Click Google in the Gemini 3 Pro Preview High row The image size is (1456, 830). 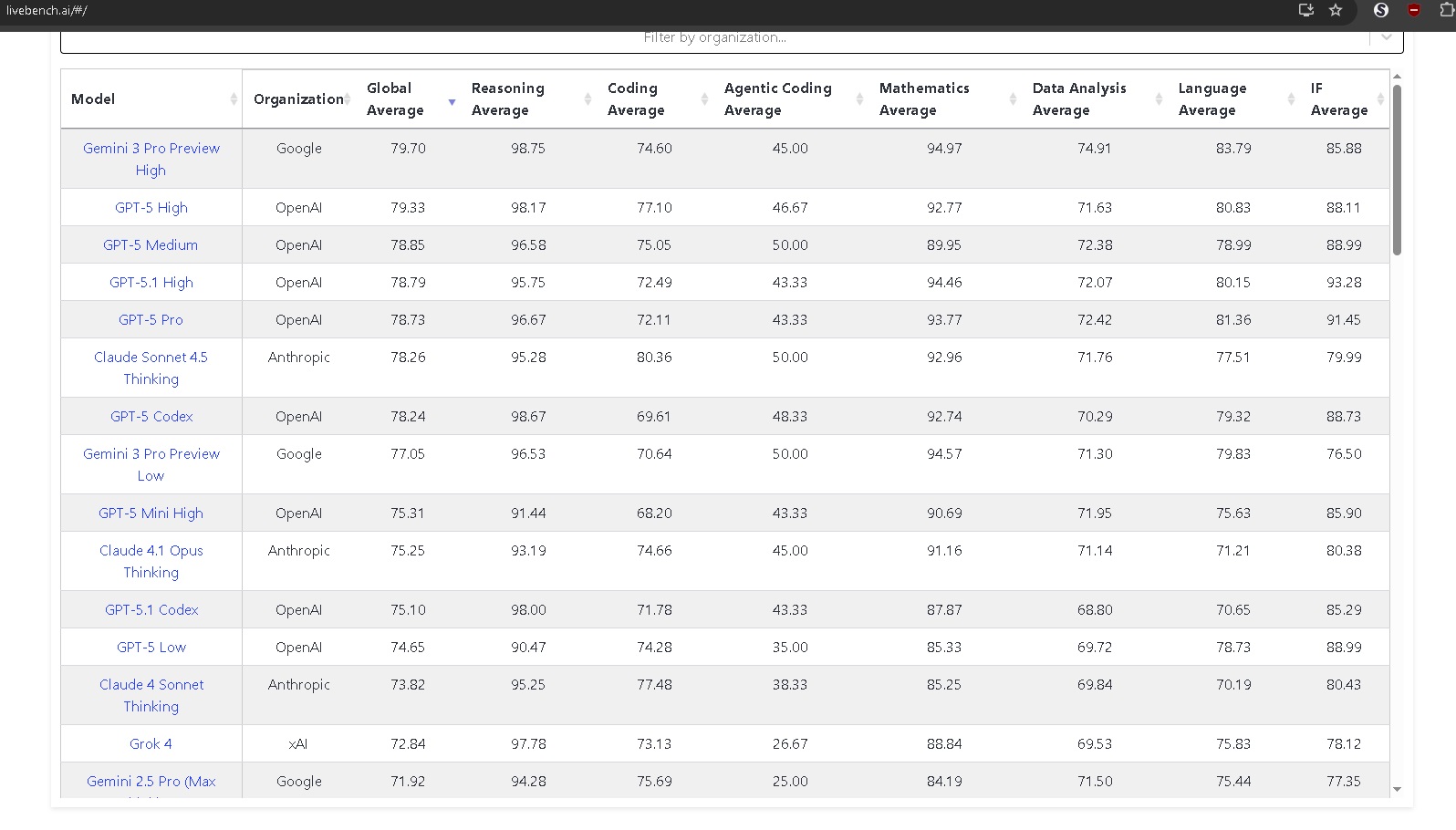[299, 149]
